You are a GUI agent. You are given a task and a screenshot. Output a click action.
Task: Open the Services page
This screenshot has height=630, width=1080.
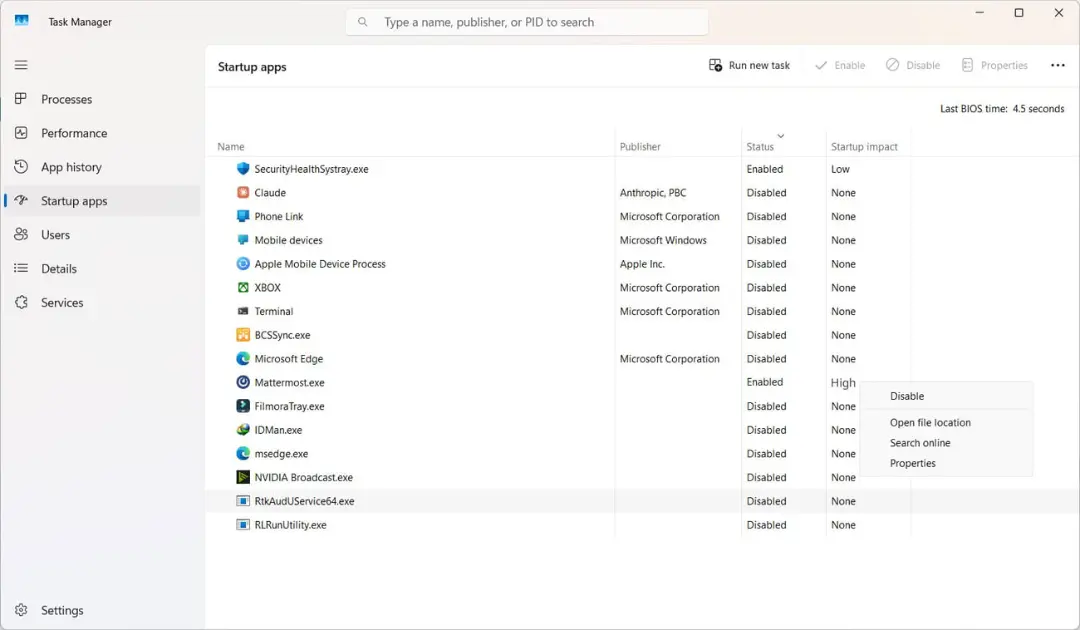click(102, 302)
